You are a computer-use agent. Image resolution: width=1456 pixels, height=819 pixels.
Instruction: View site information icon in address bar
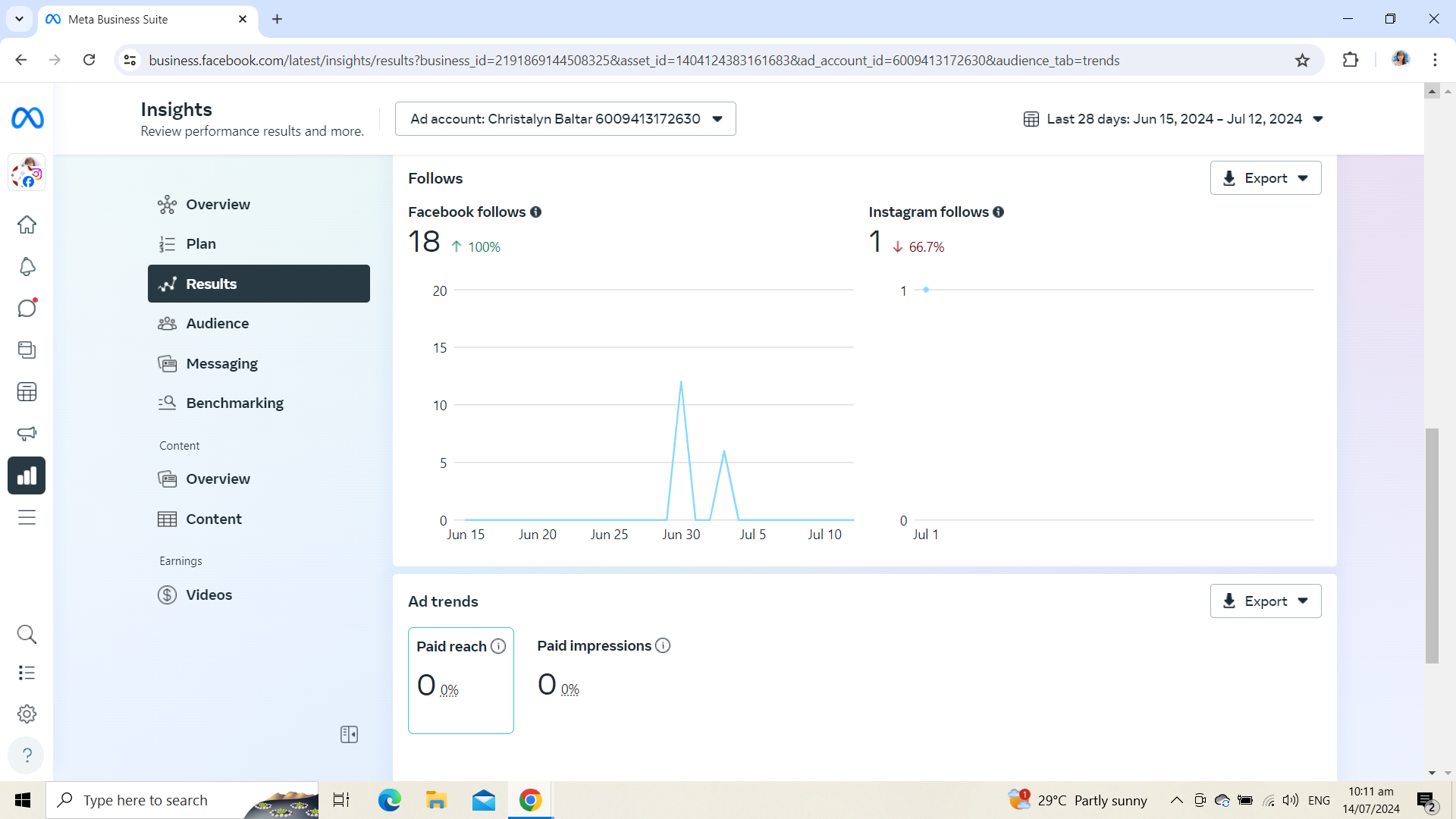(x=130, y=60)
